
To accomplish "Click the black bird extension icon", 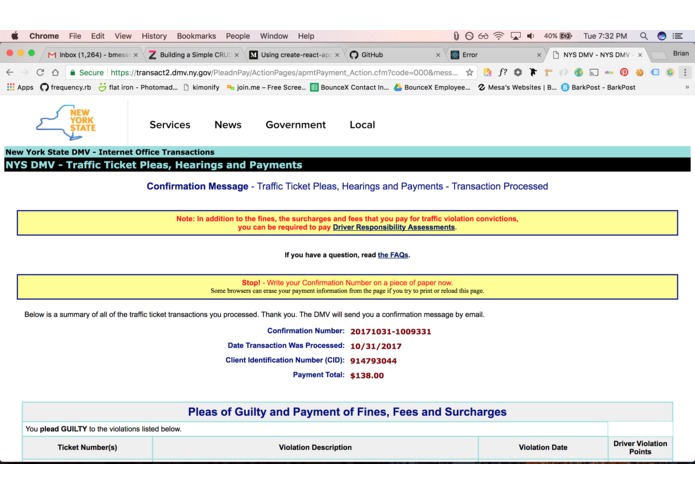I will [x=533, y=72].
